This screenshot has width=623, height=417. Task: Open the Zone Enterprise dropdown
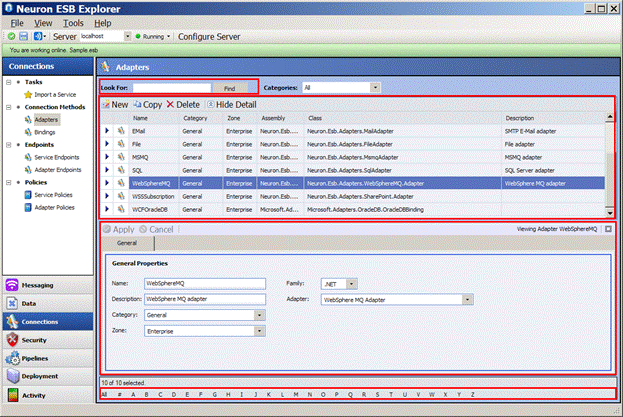pos(259,331)
